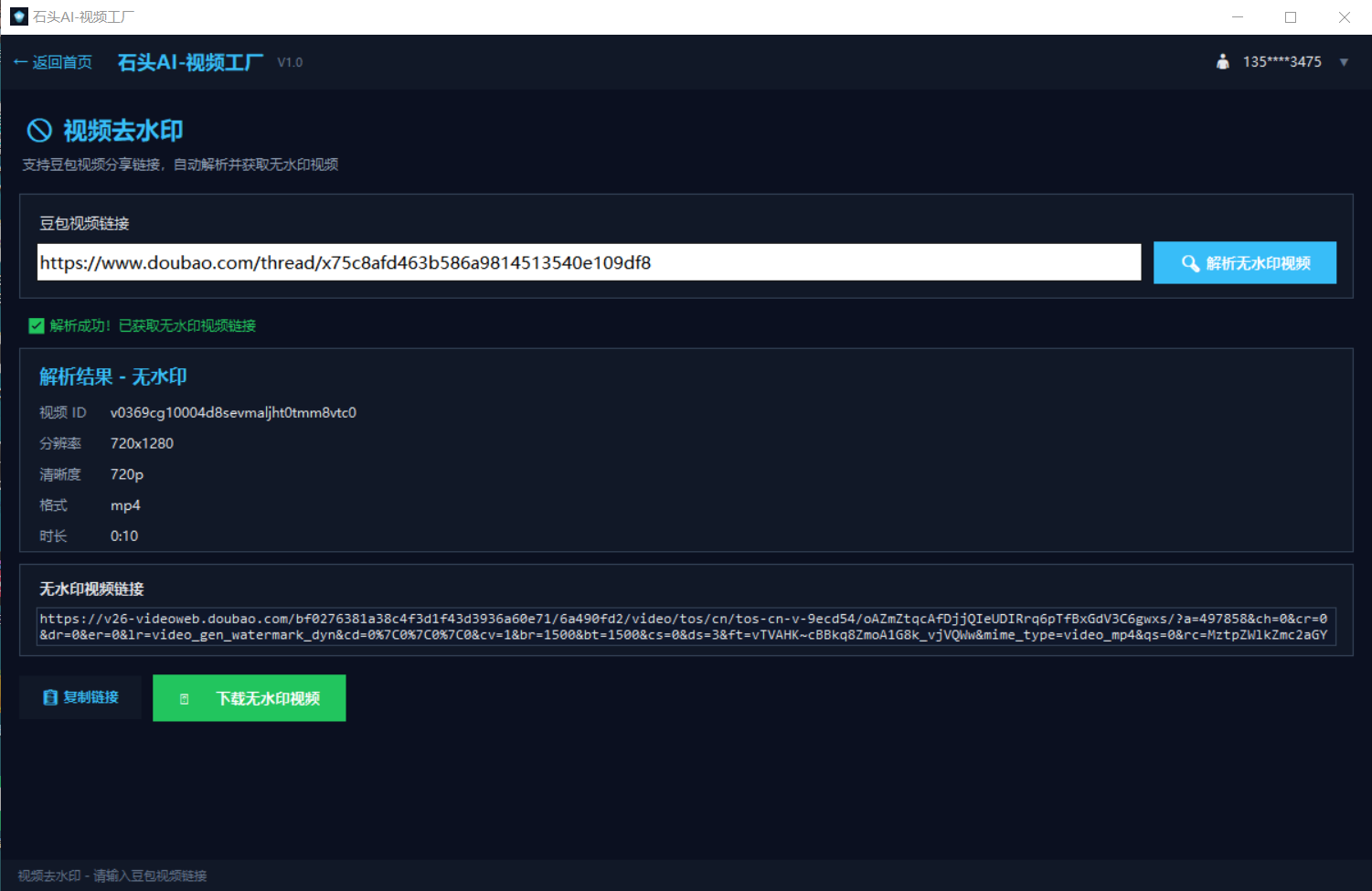Viewport: 1372px width, 891px height.
Task: Click the user avatar icon beside 135****3475
Action: 1223,62
